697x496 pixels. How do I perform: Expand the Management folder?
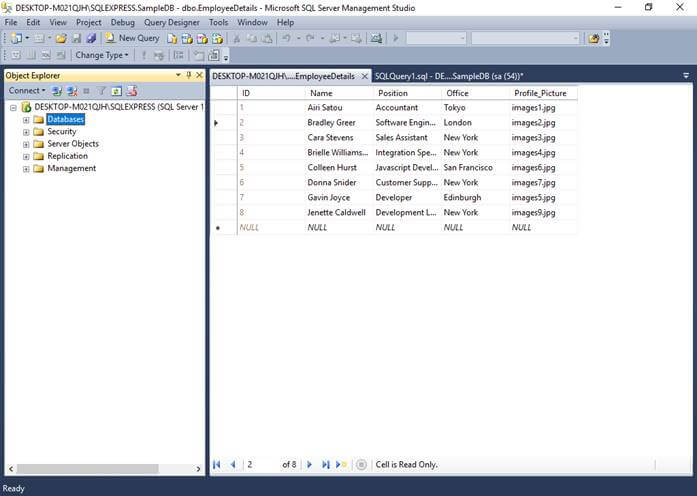point(26,169)
